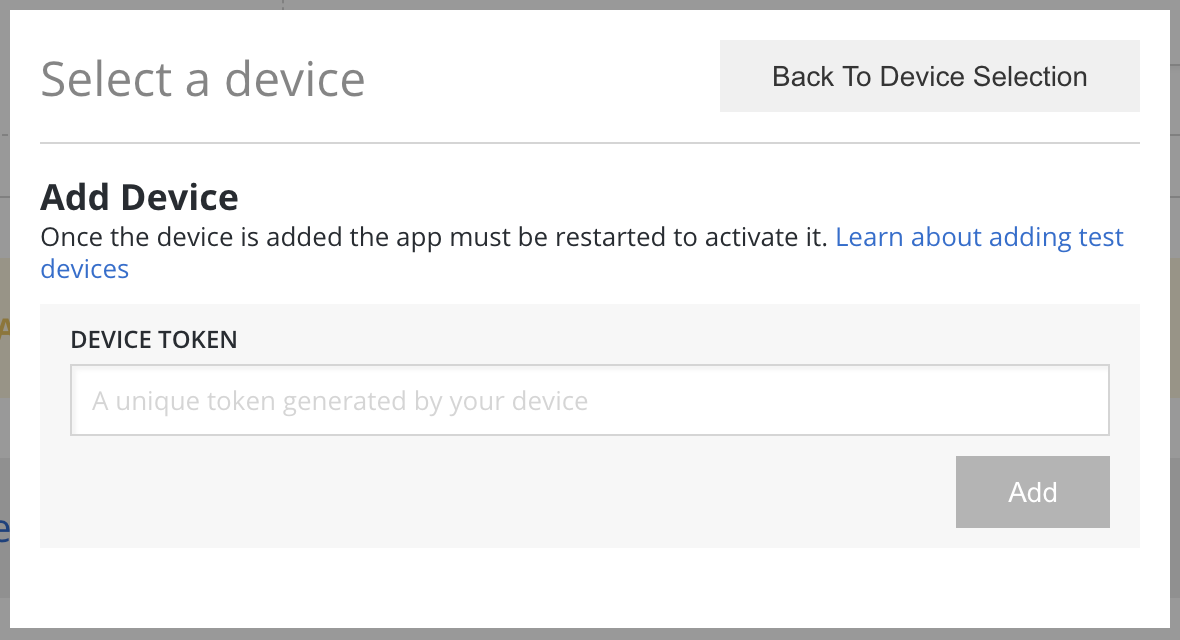1180x640 pixels.
Task: Place the cursor in the token text box
Action: pos(590,400)
